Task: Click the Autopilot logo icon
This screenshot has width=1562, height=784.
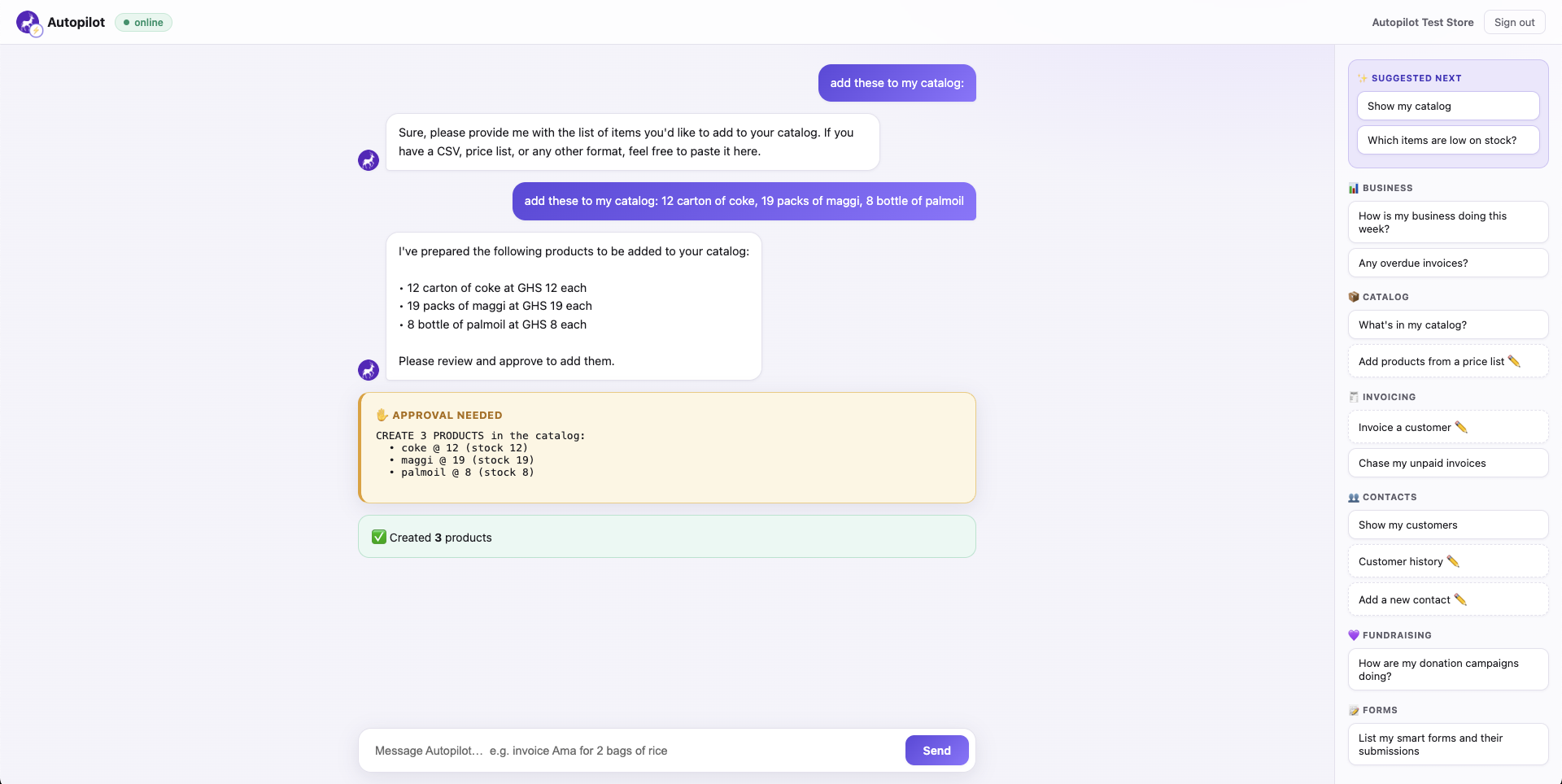Action: click(x=29, y=23)
